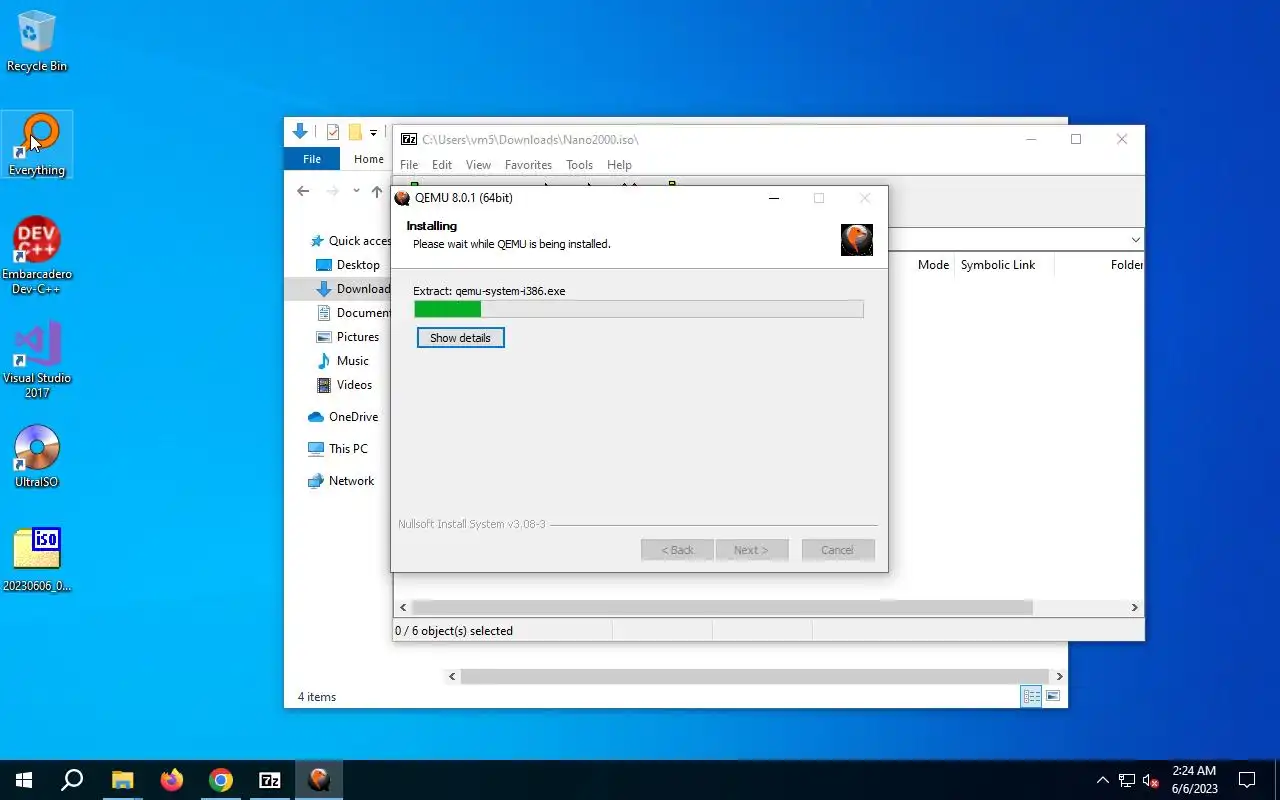
Task: Switch to the QEMU installer taskbar icon
Action: click(x=319, y=780)
